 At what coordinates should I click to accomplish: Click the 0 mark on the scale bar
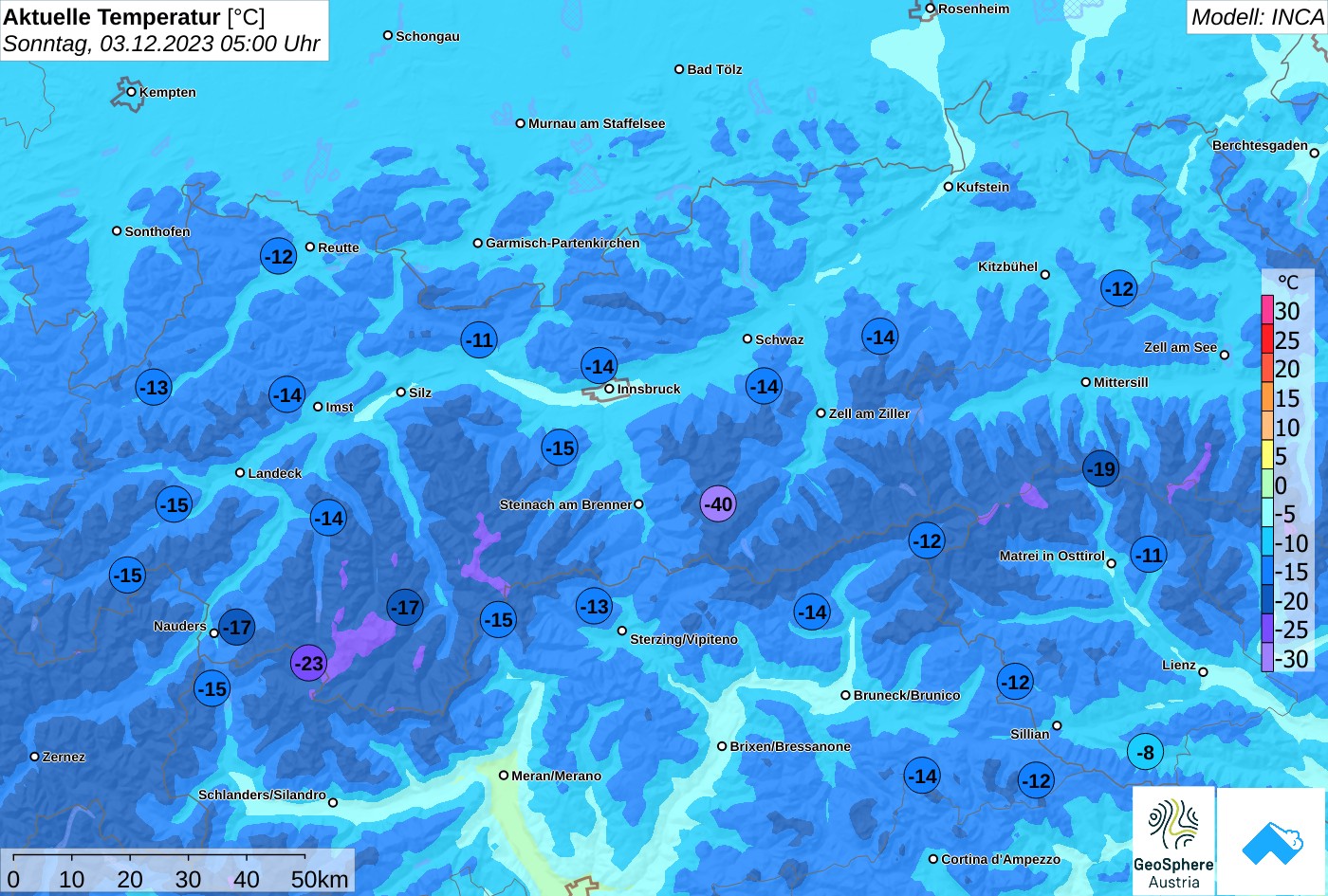point(13,879)
